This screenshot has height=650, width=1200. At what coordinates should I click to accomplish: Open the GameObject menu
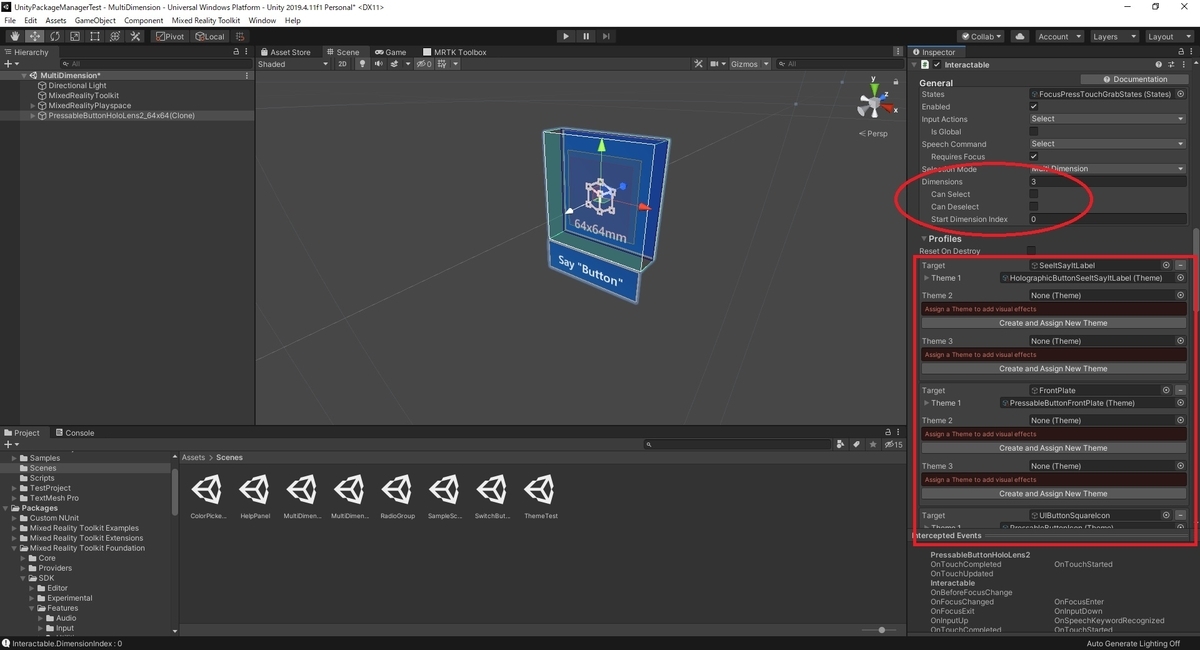[95, 20]
